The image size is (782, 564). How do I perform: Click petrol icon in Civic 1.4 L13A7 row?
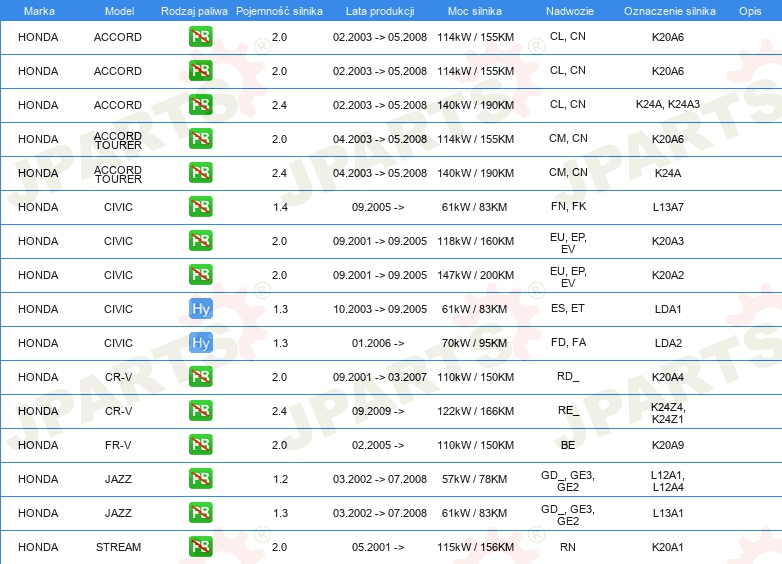tap(200, 206)
